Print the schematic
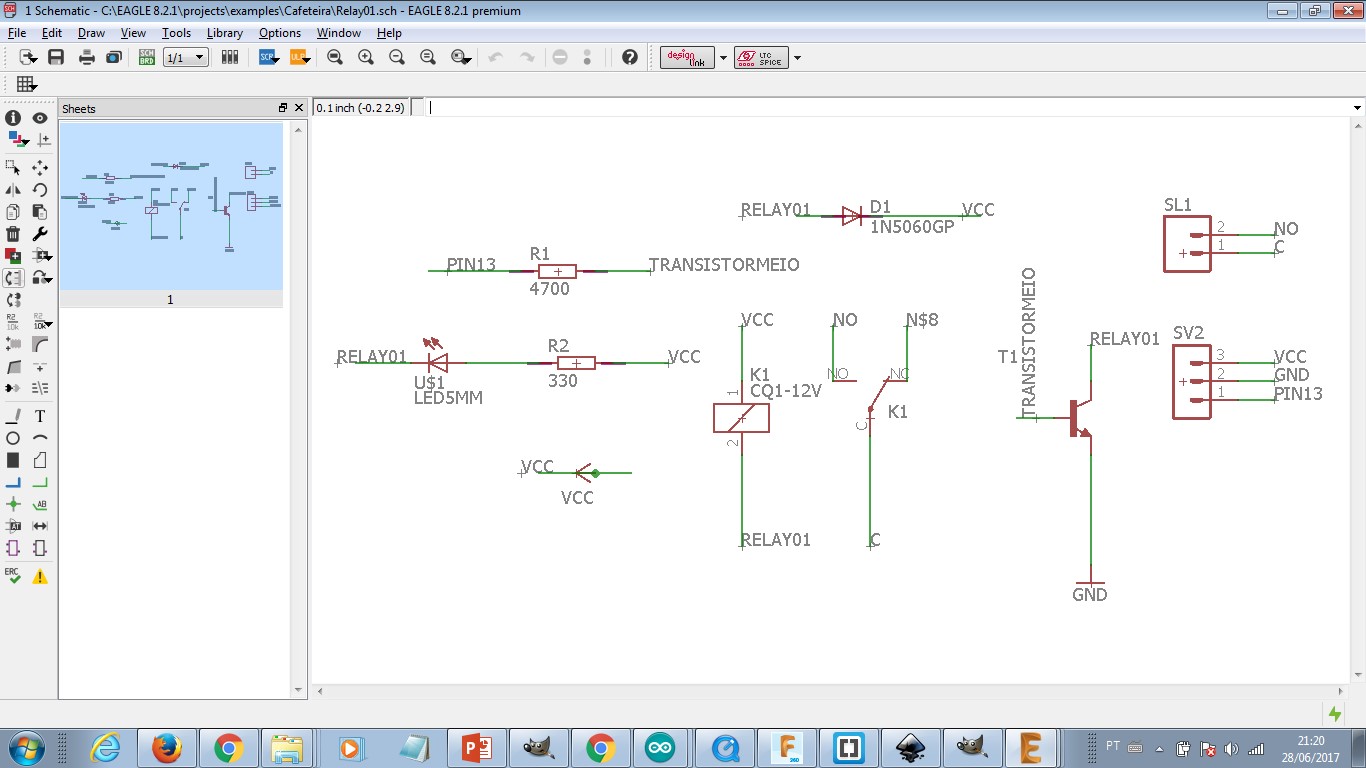Screen dimensions: 1366x768 pos(87,57)
